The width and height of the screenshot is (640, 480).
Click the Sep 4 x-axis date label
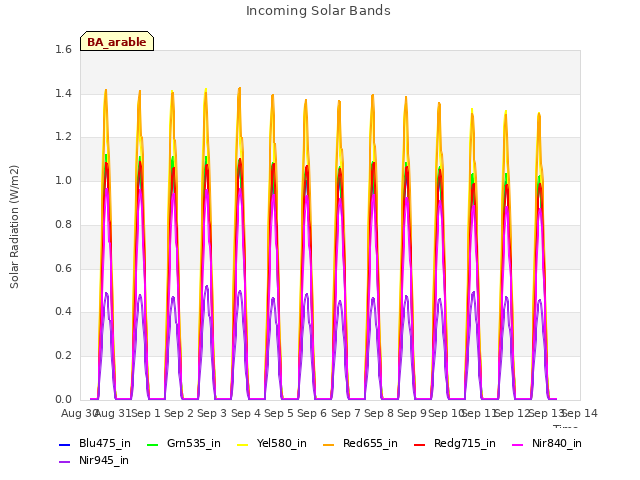click(x=246, y=413)
